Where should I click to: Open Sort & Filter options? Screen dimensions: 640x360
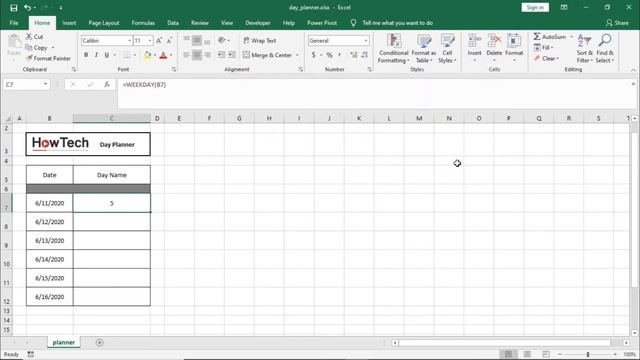coord(584,49)
